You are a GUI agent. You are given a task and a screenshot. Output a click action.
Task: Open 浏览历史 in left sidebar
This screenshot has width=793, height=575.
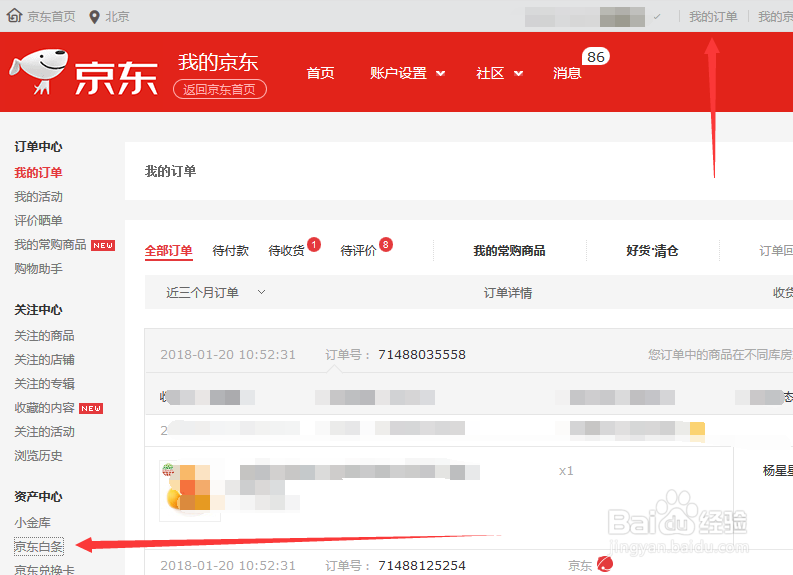point(38,456)
